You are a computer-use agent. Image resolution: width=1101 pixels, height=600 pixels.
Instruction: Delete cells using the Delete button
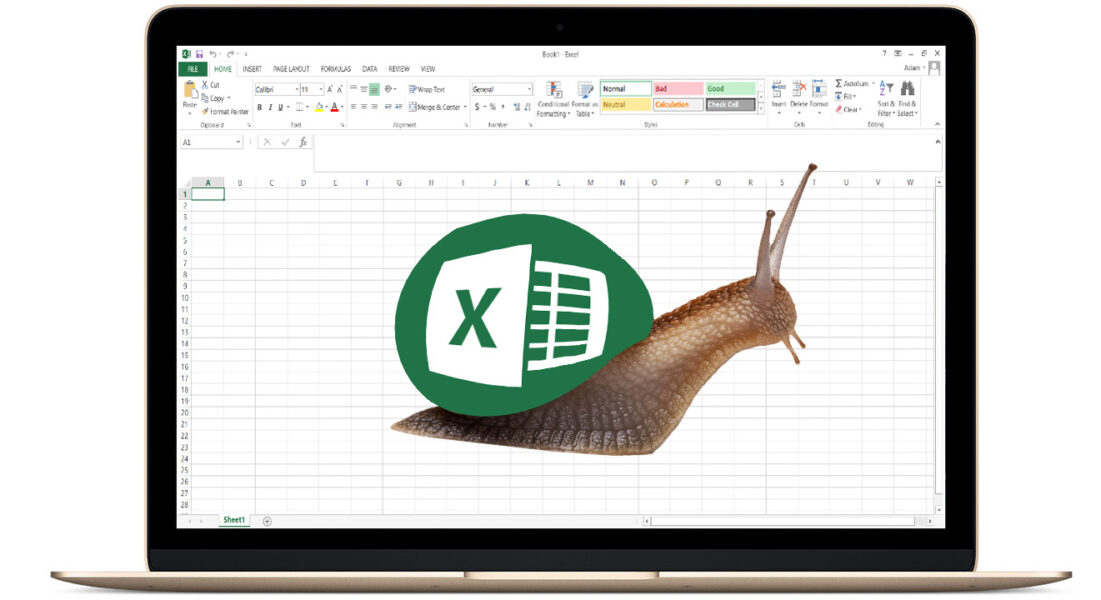click(x=799, y=96)
